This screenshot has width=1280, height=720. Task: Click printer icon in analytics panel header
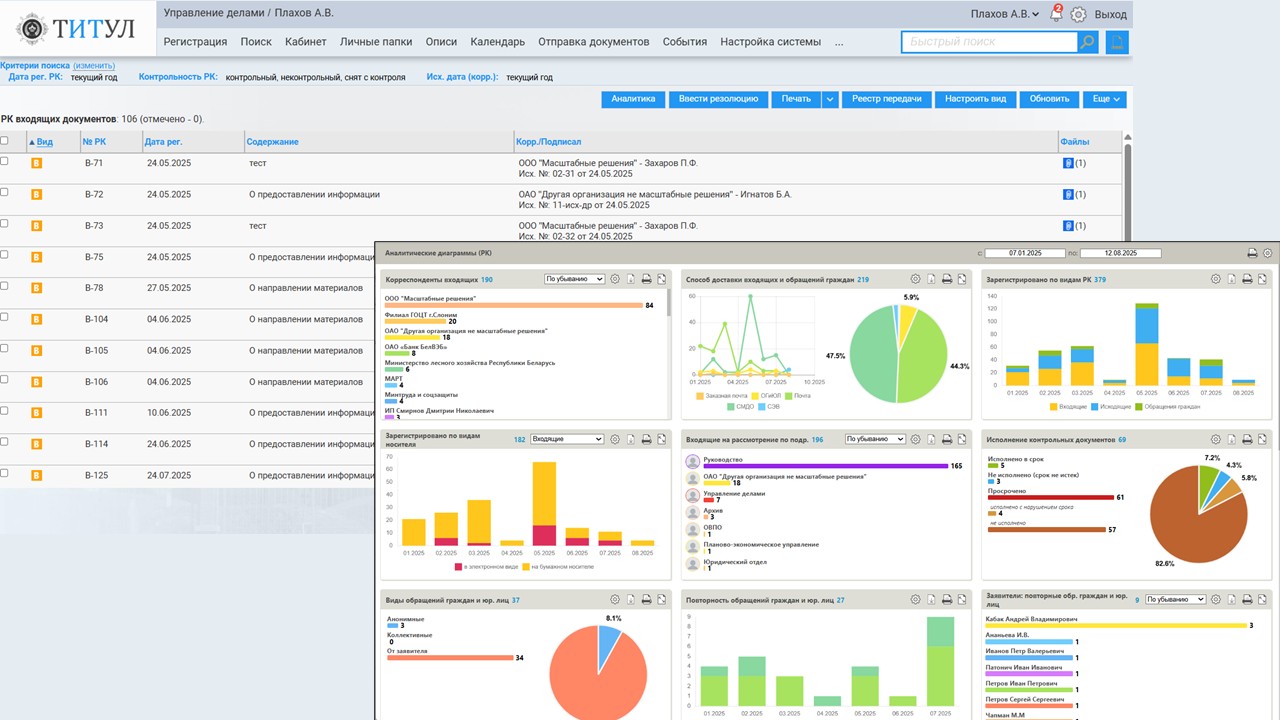1252,254
